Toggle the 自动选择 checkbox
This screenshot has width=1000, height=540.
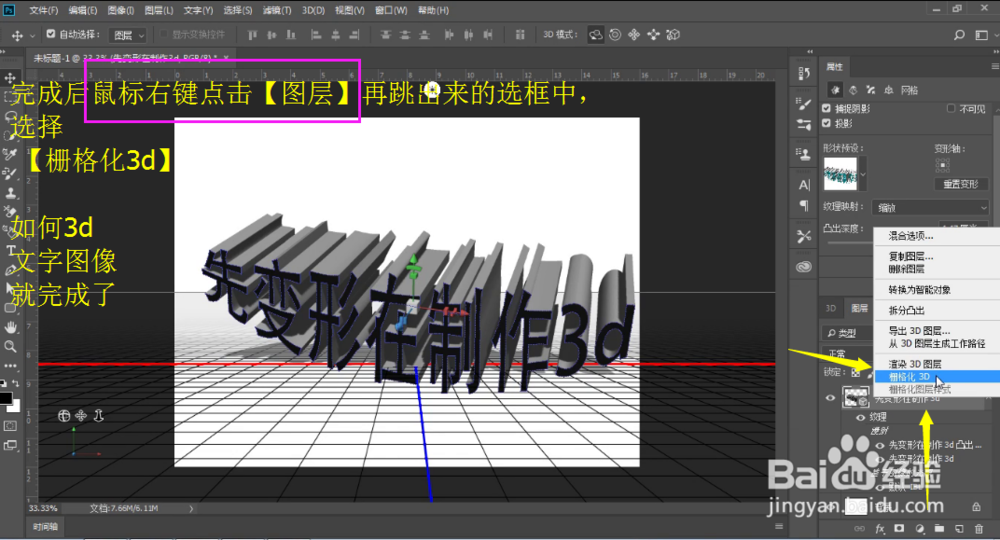pos(51,34)
